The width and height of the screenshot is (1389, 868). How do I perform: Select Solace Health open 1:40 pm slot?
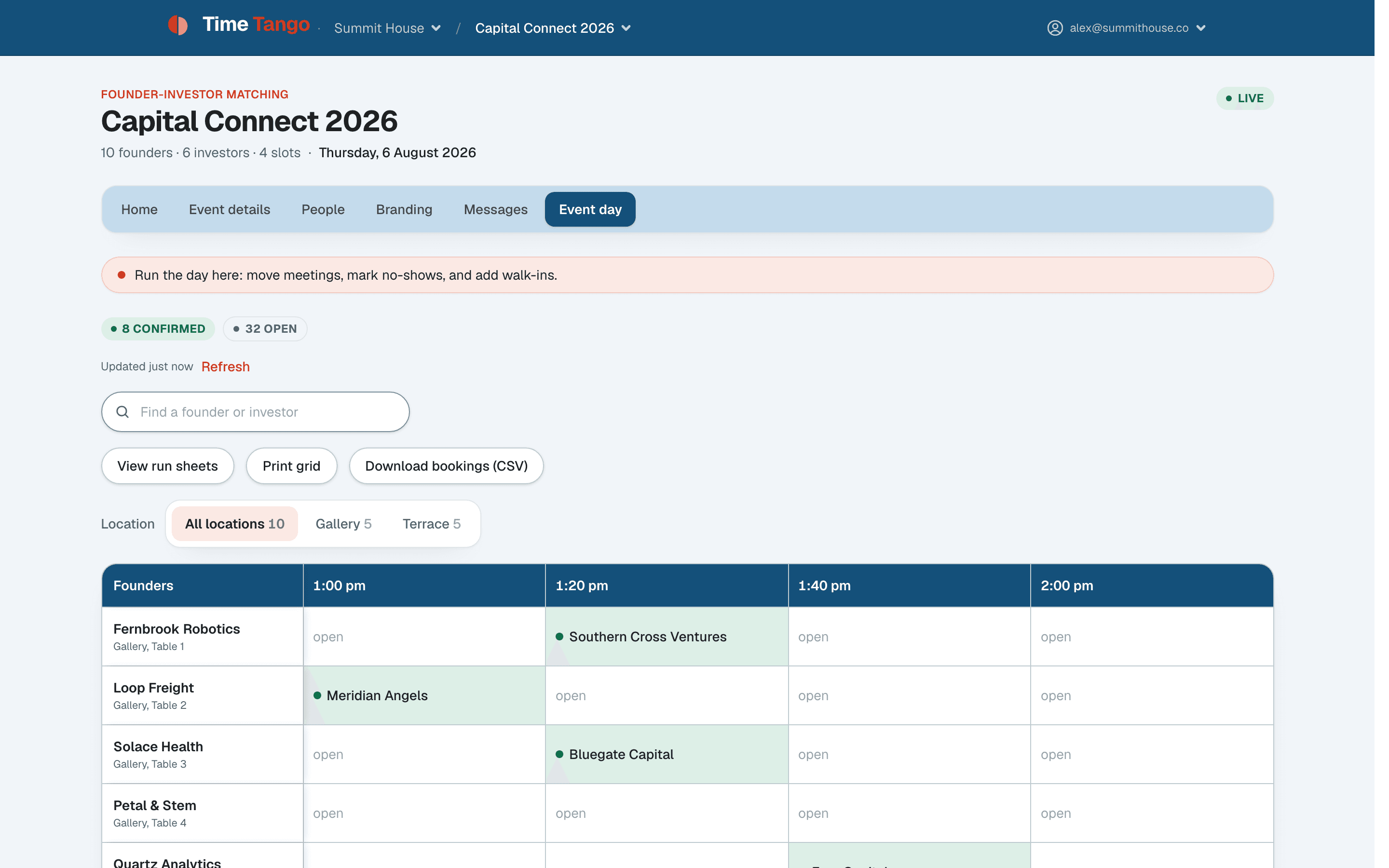click(x=910, y=754)
